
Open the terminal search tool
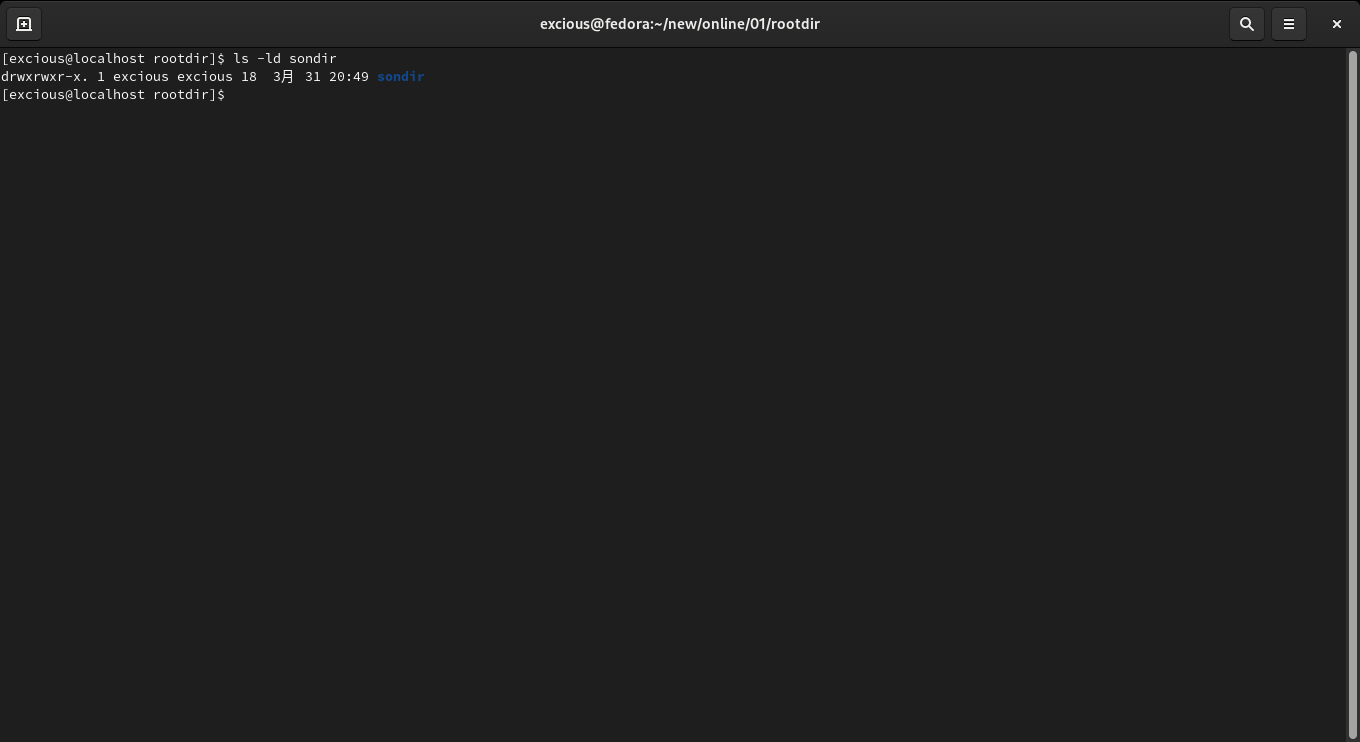1247,24
